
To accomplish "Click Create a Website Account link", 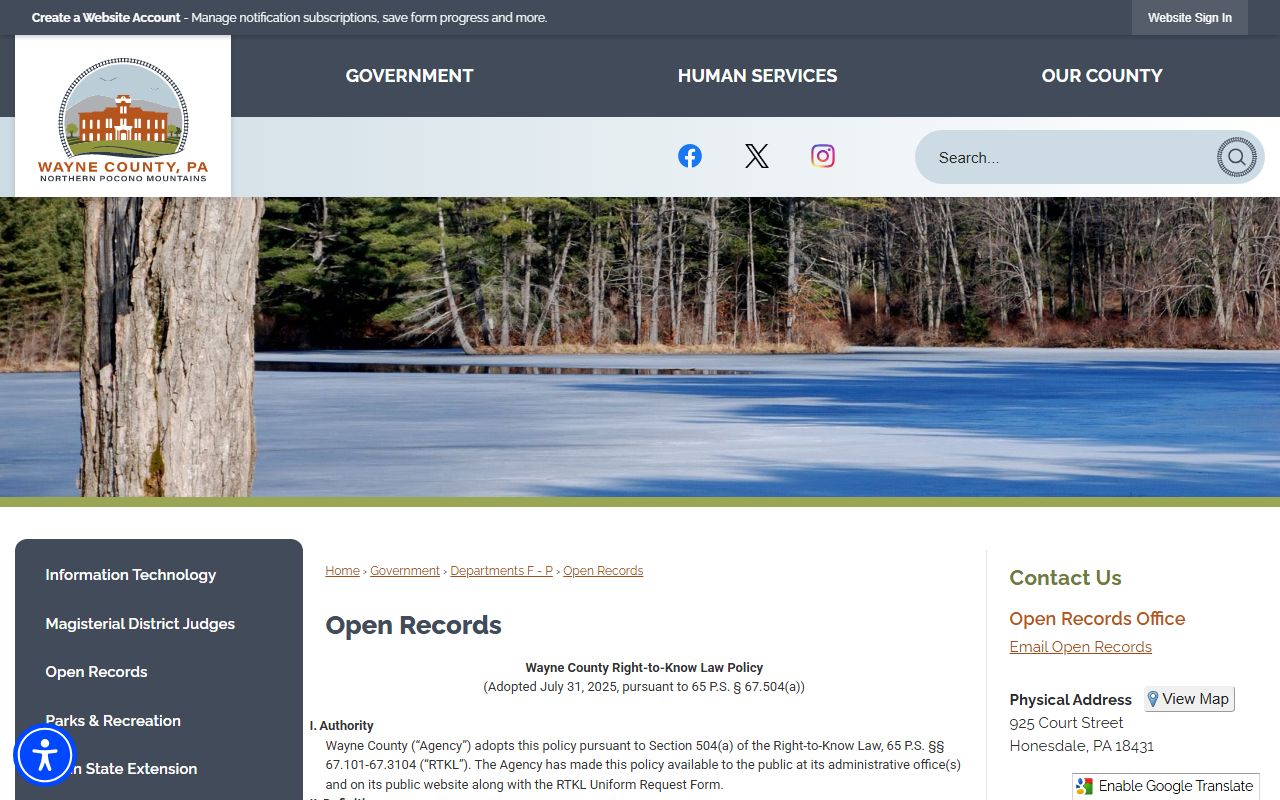I will [106, 18].
